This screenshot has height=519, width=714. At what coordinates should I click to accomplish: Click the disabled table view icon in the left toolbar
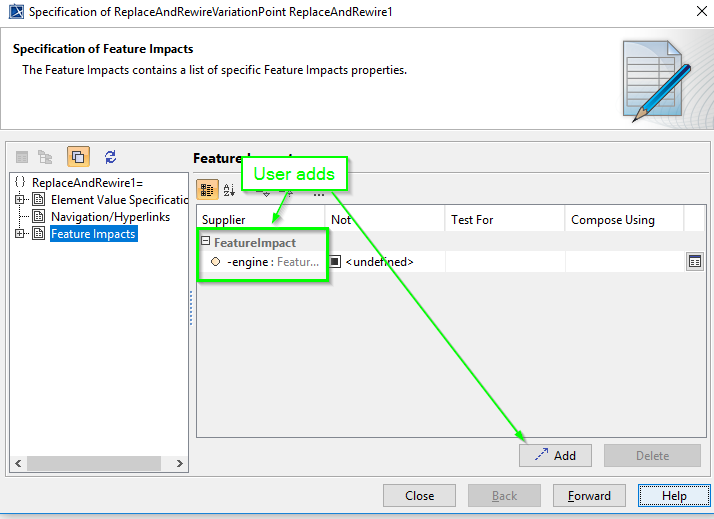click(x=22, y=157)
